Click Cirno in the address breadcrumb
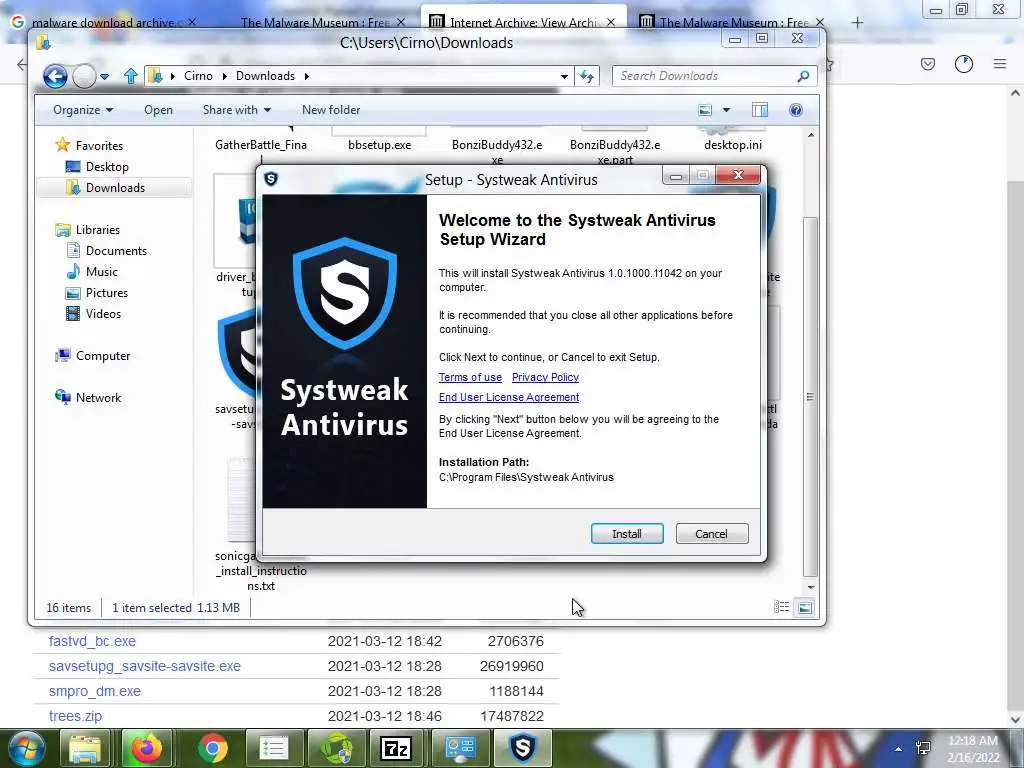This screenshot has width=1024, height=768. pos(198,76)
